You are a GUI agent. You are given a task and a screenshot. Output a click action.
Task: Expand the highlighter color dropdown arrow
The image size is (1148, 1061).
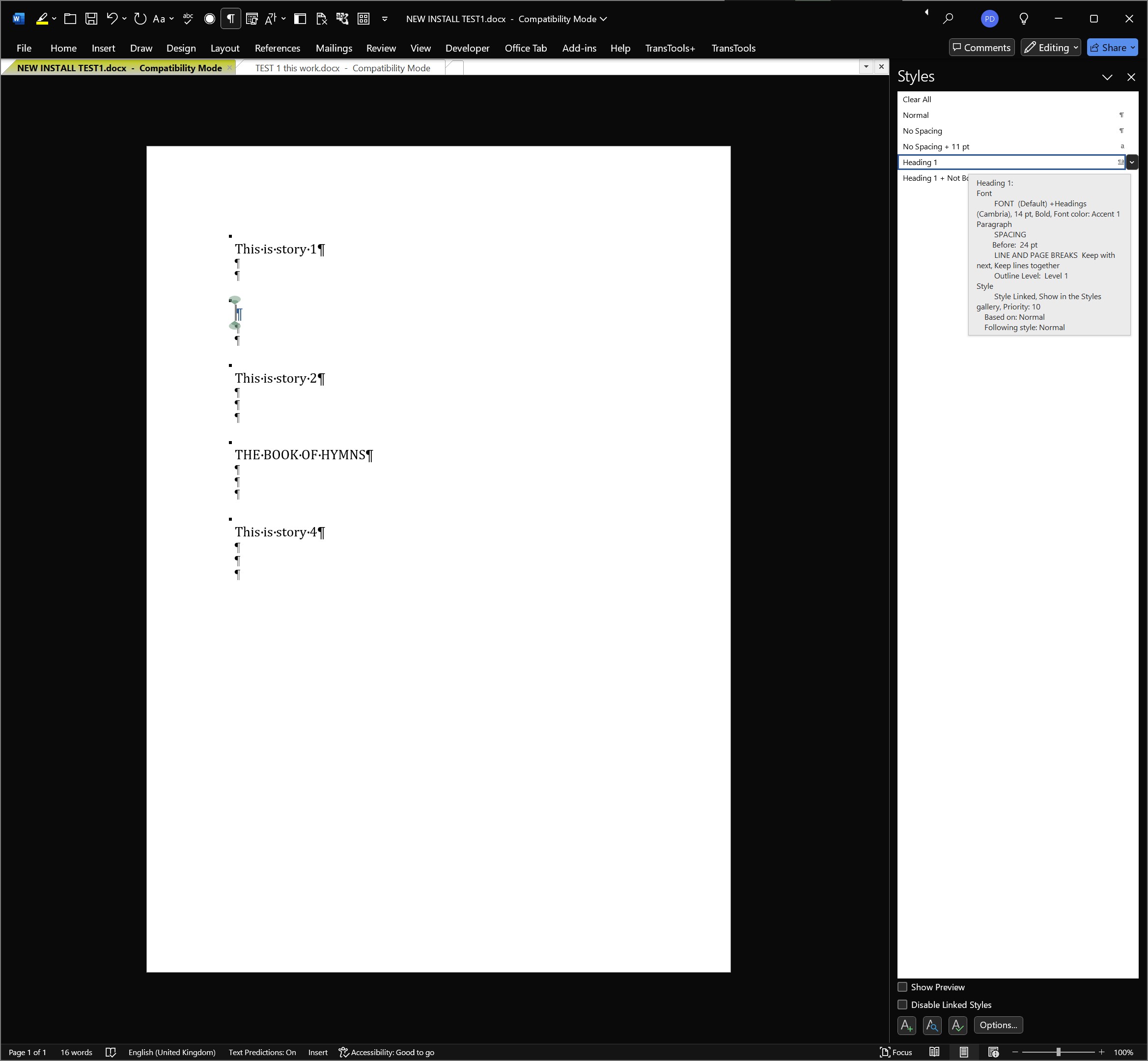(x=54, y=19)
